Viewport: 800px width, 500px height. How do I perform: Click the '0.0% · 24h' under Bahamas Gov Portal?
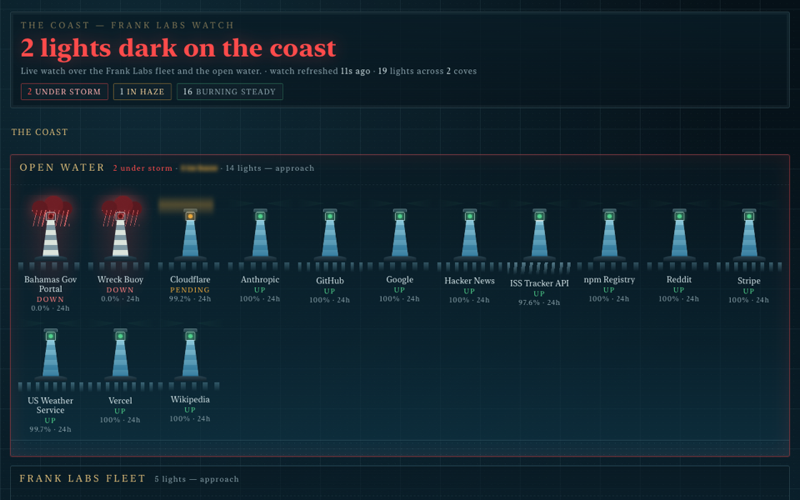pyautogui.click(x=51, y=309)
